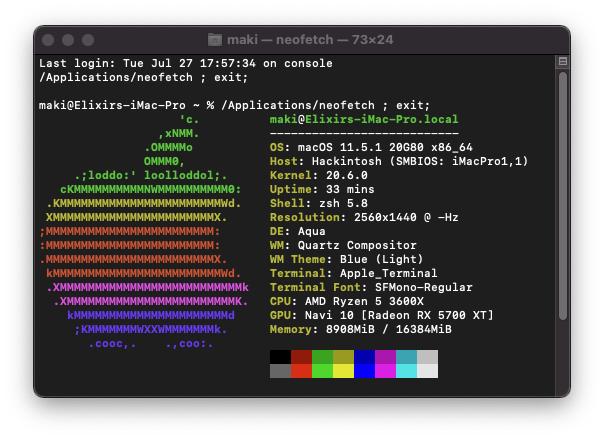Pick the bright magenta swatch in bottom row

[x=385, y=371]
